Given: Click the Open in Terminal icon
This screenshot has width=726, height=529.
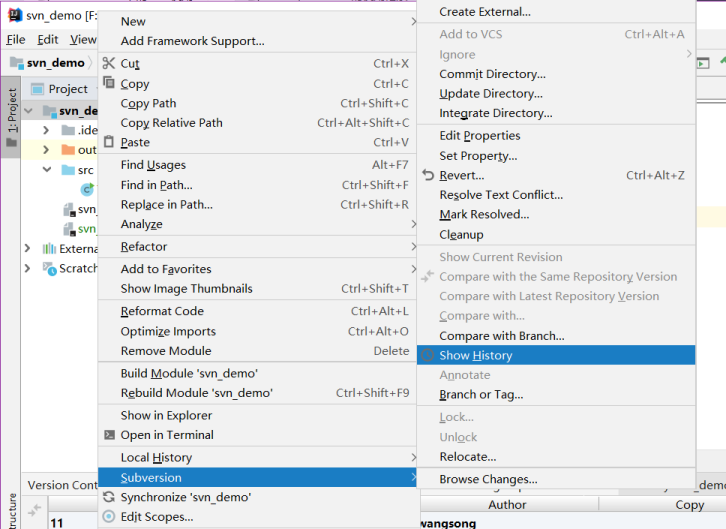Looking at the screenshot, I should [110, 435].
